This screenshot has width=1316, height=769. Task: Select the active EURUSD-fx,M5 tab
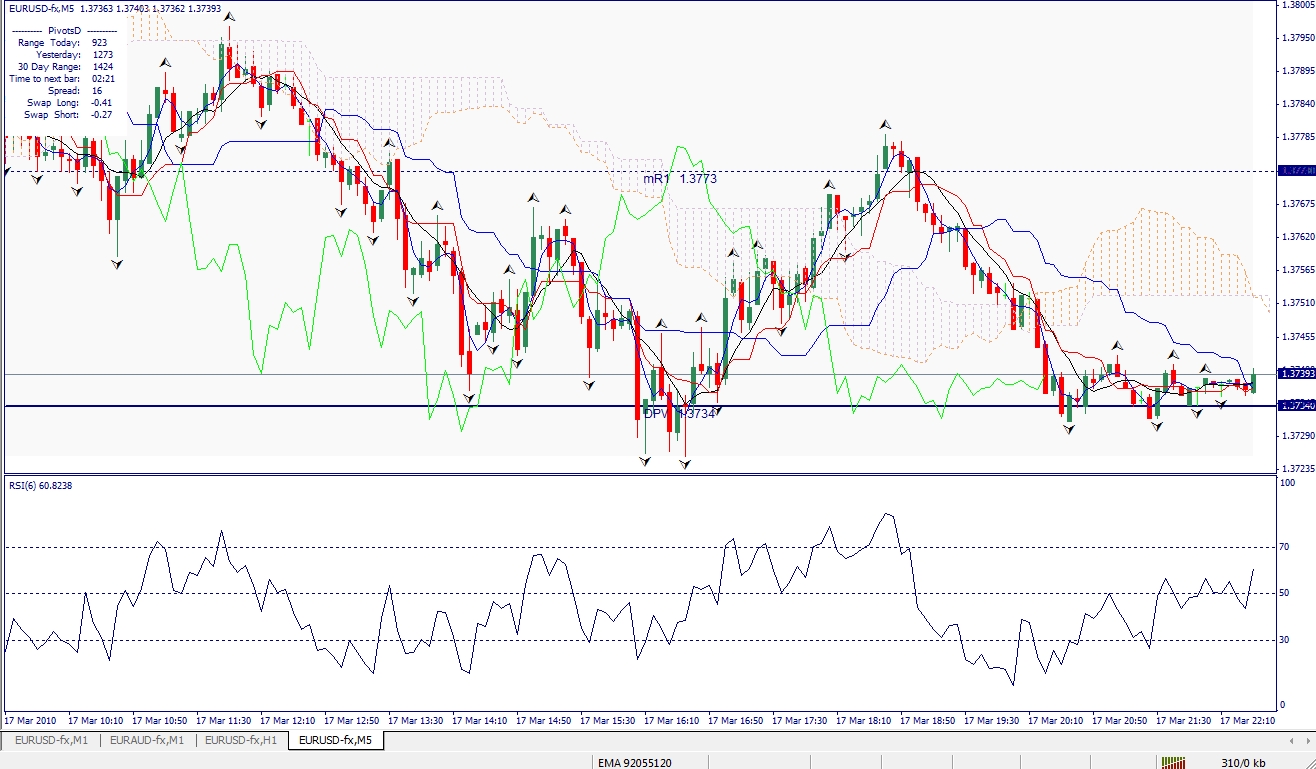click(x=336, y=741)
